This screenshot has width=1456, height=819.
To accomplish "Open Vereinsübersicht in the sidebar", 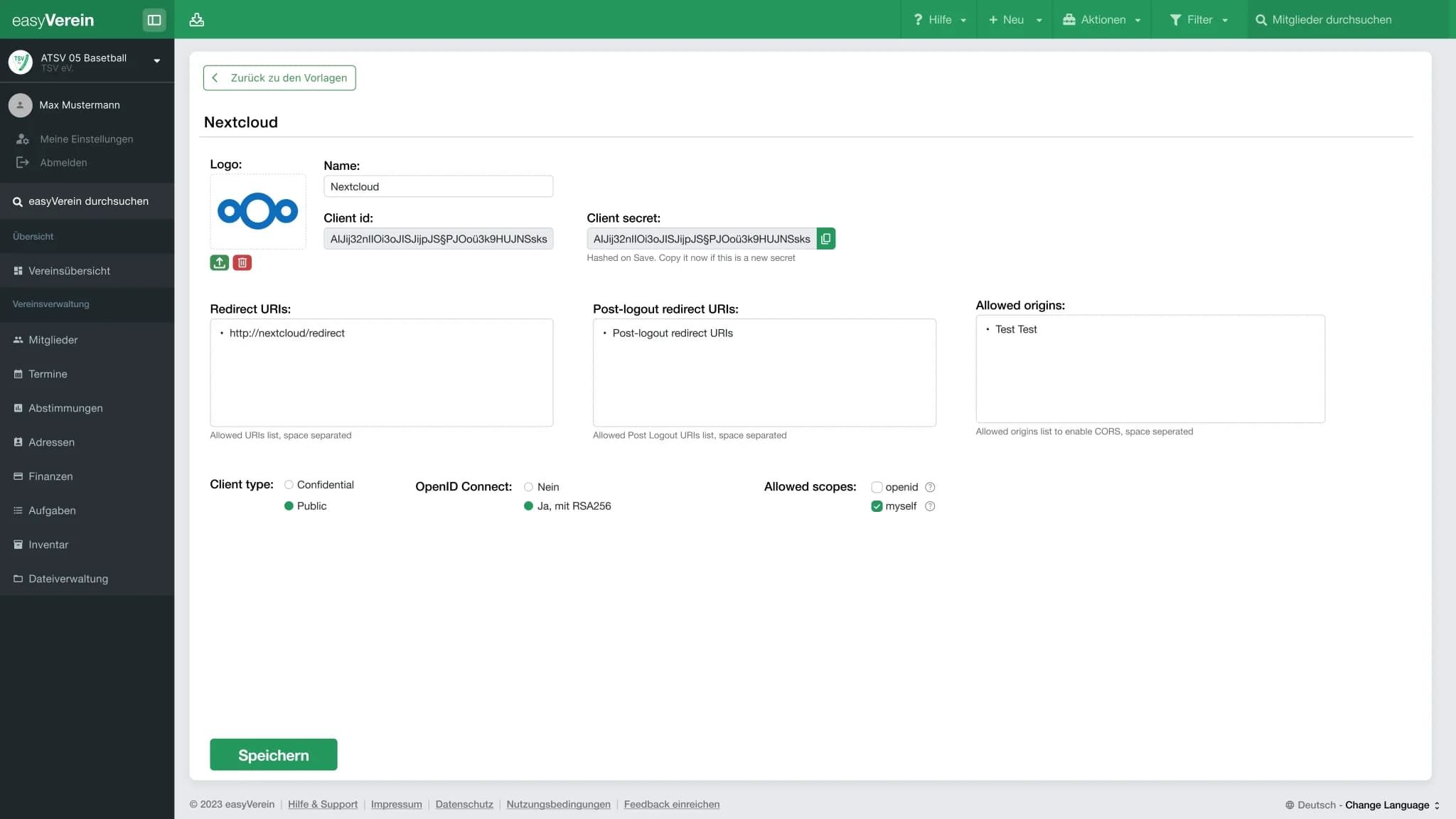I will (87, 271).
